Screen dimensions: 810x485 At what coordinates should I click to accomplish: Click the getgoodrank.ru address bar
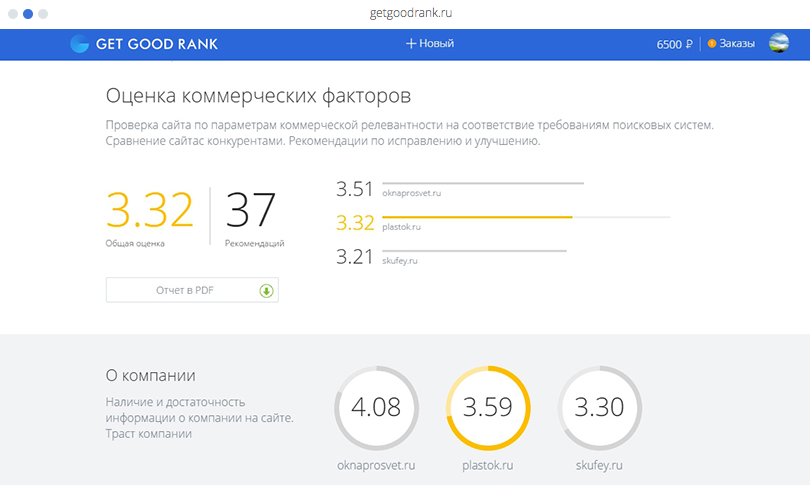pyautogui.click(x=411, y=13)
